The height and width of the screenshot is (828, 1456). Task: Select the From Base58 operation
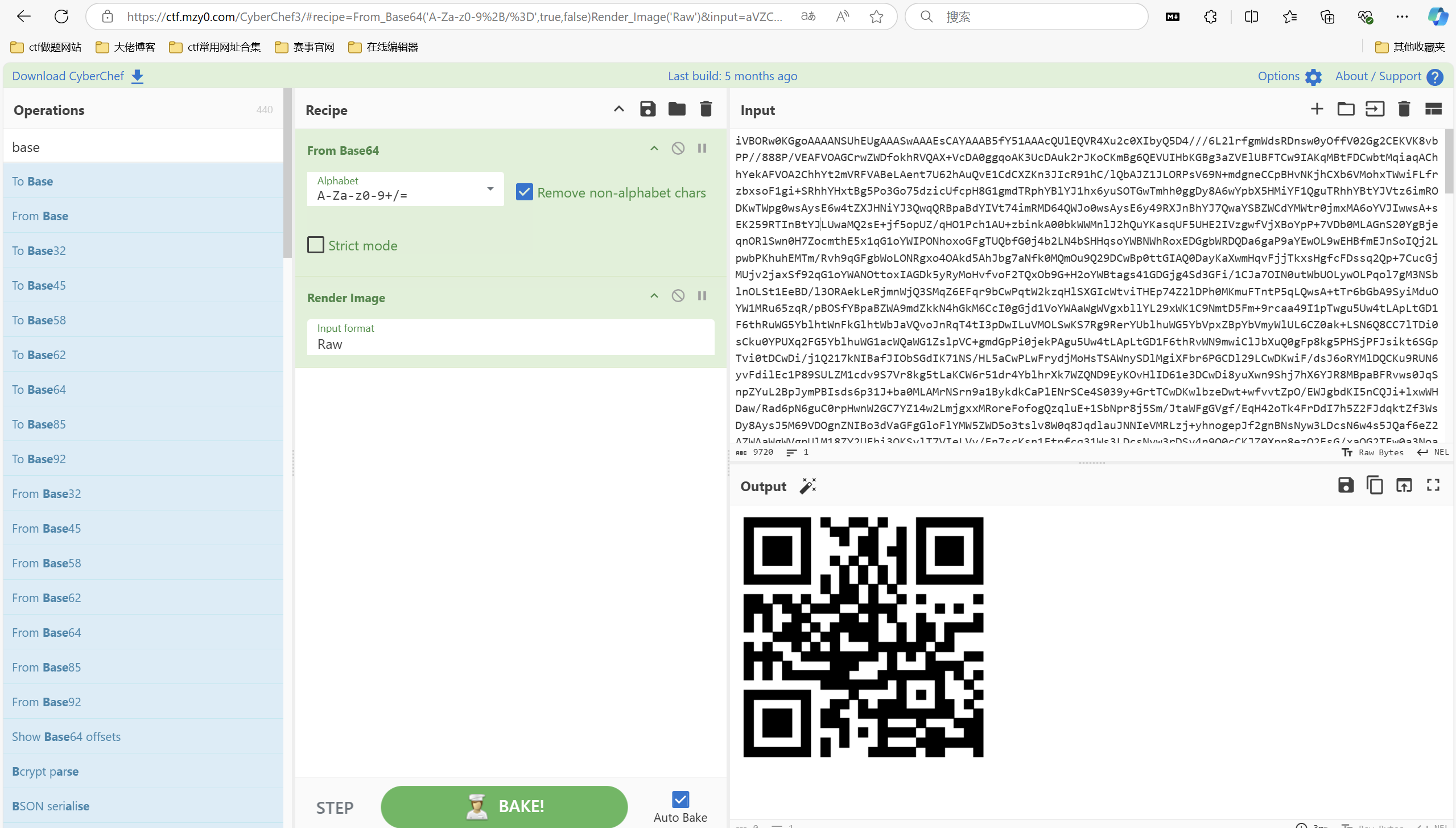tap(143, 563)
